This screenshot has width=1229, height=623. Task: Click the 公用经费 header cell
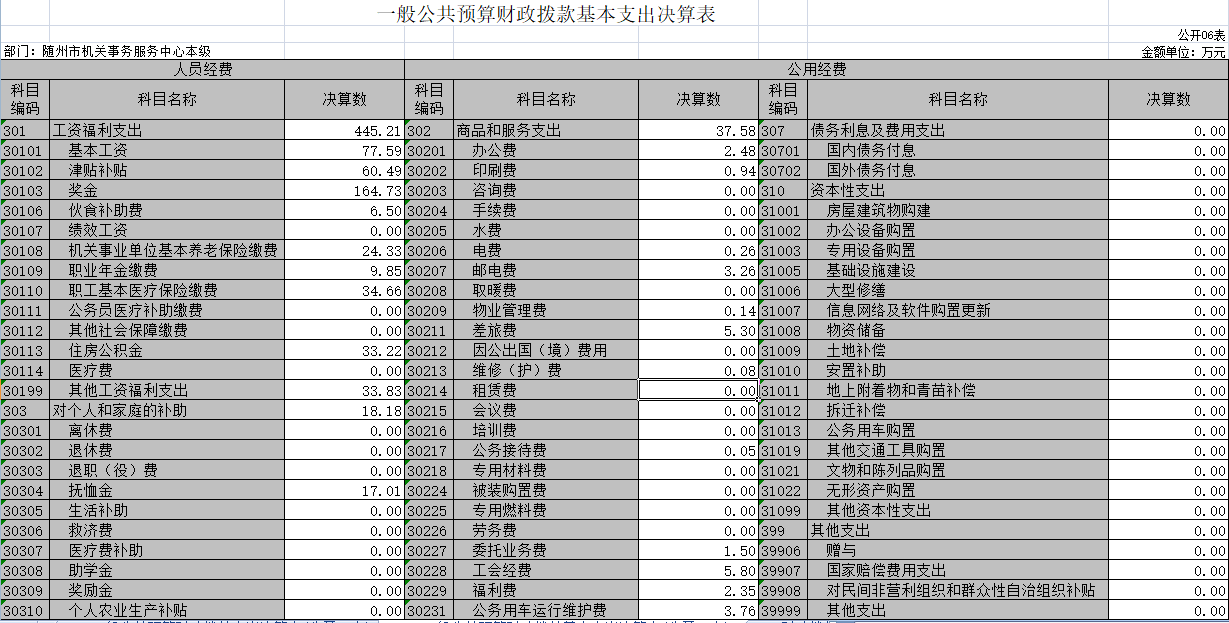click(x=816, y=70)
